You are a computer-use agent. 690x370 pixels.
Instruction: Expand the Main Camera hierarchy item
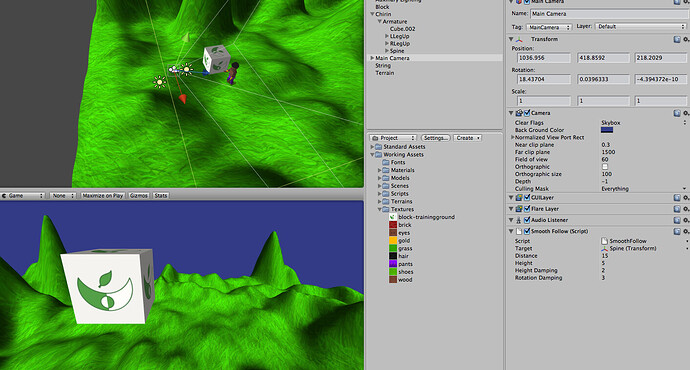[372, 58]
